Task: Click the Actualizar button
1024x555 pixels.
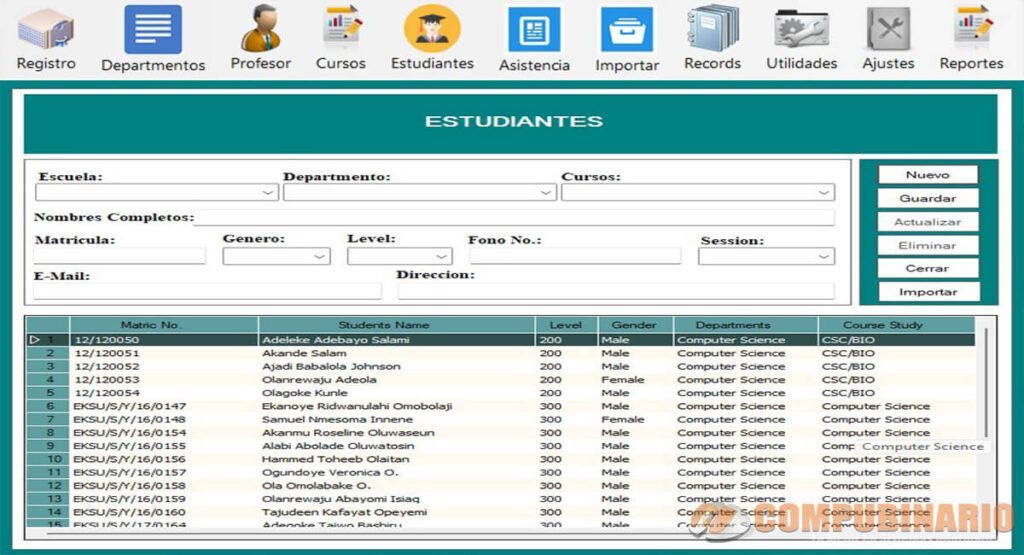Action: click(x=928, y=222)
